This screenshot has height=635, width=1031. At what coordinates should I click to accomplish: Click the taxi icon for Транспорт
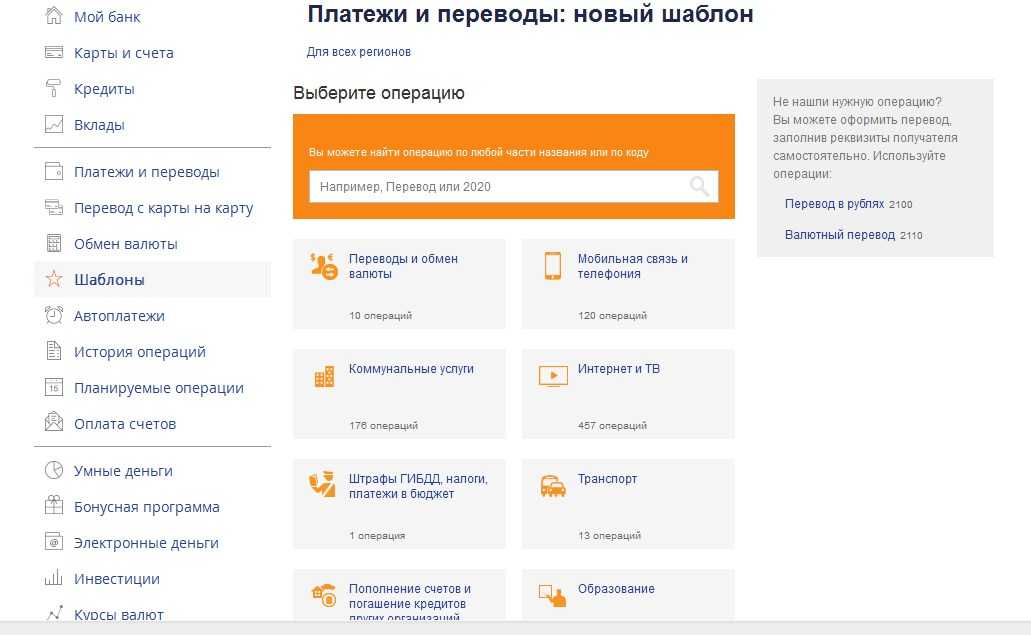(553, 486)
